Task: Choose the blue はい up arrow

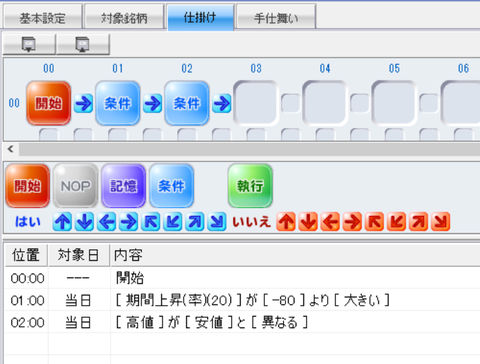Action: click(62, 222)
